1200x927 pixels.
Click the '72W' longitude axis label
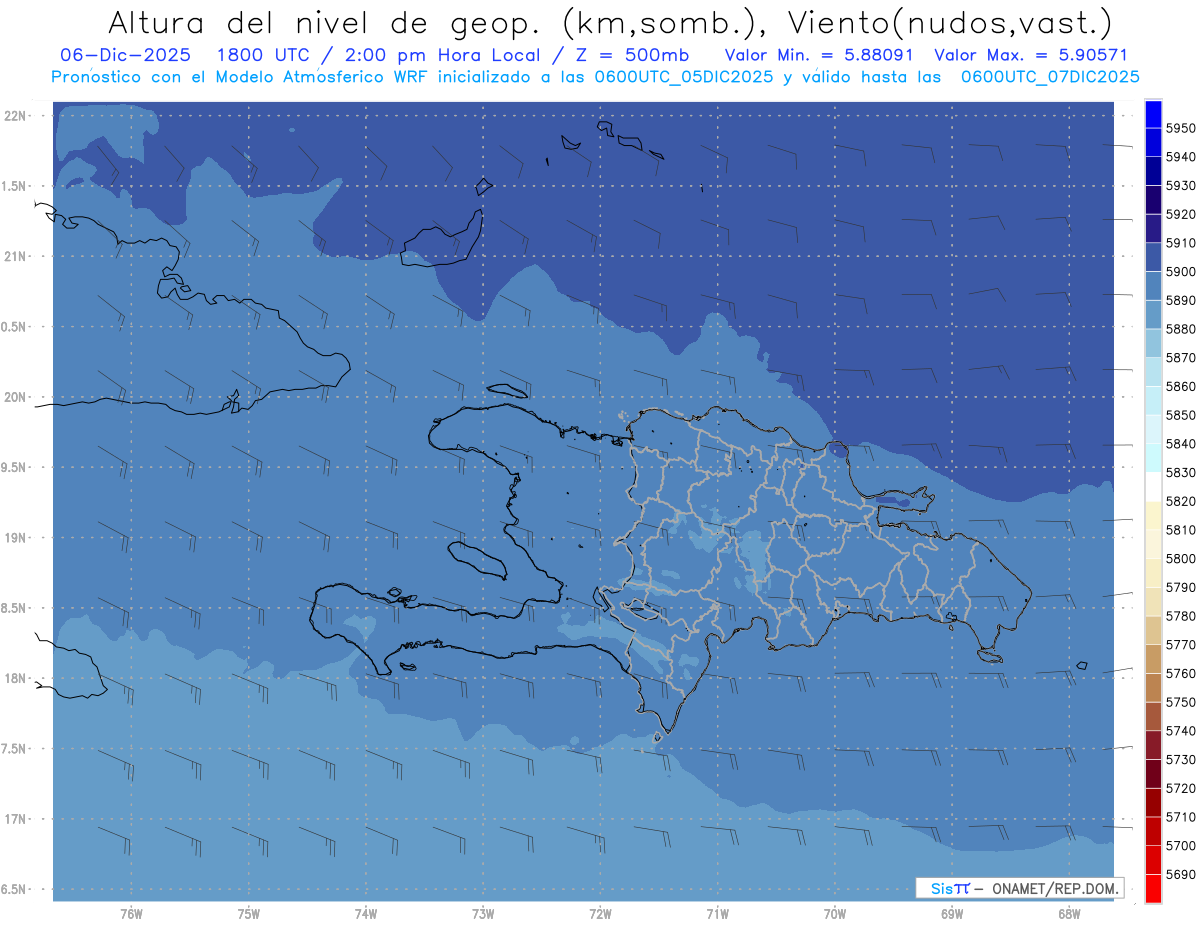click(601, 915)
